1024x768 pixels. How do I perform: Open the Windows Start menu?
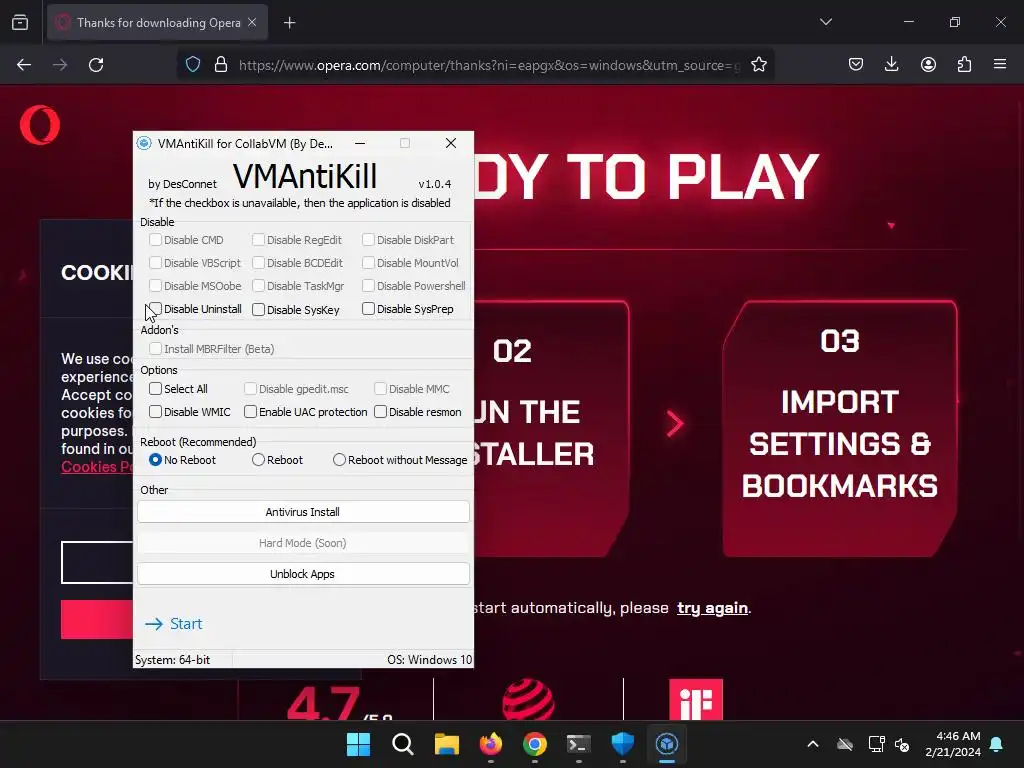point(358,744)
